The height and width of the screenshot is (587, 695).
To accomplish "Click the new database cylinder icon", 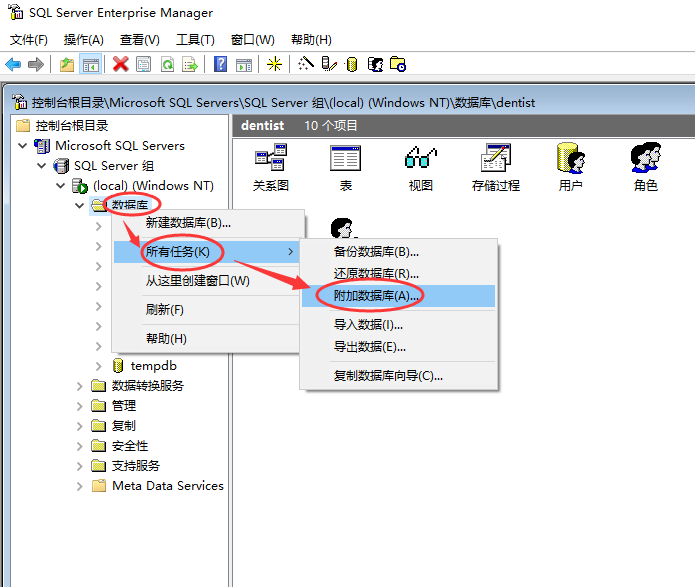I will click(352, 65).
